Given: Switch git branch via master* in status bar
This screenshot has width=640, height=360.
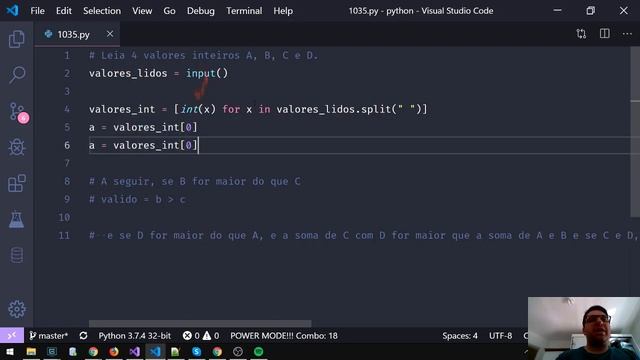Looking at the screenshot, I should [x=49, y=336].
